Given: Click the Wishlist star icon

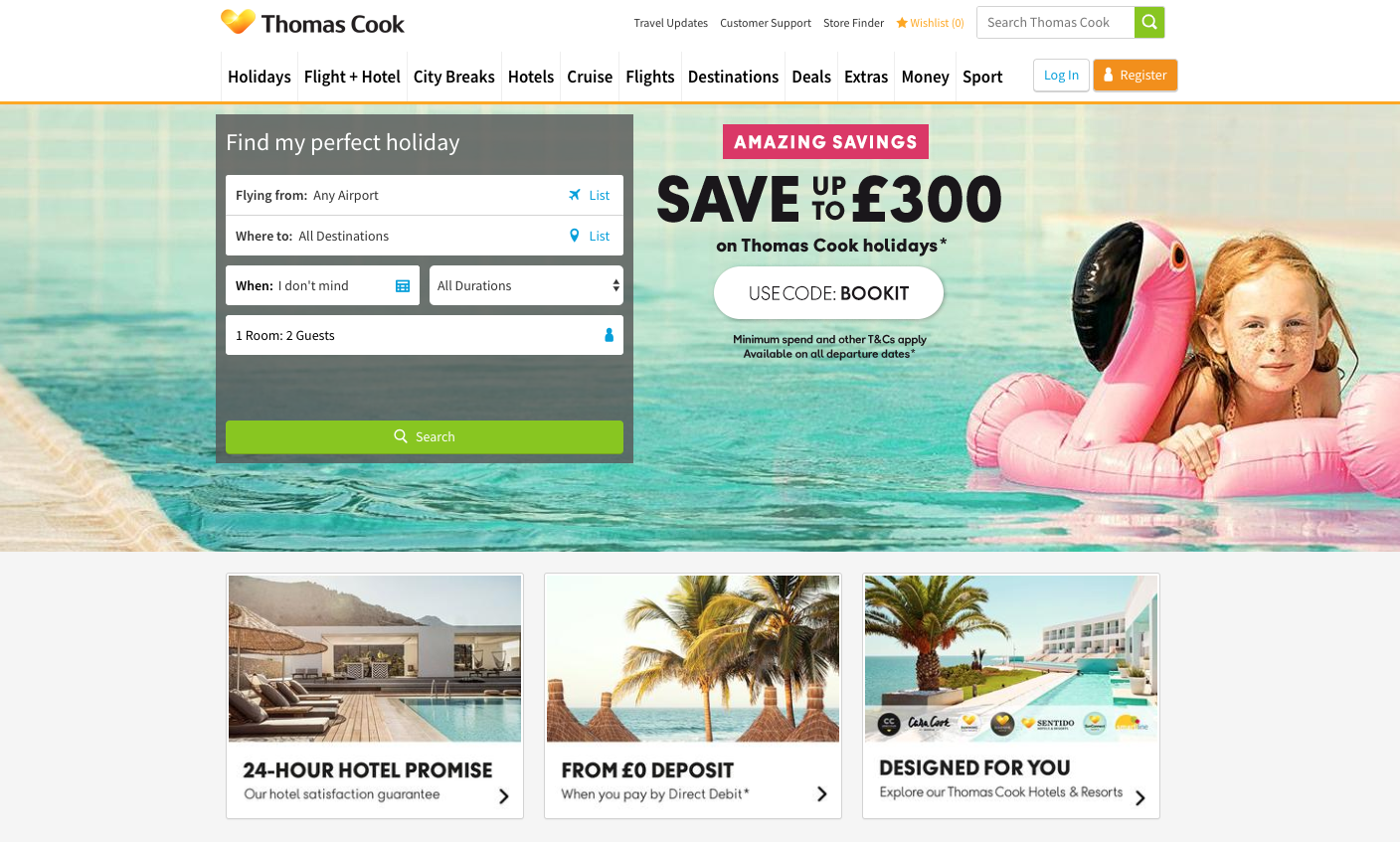Looking at the screenshot, I should click(x=902, y=23).
